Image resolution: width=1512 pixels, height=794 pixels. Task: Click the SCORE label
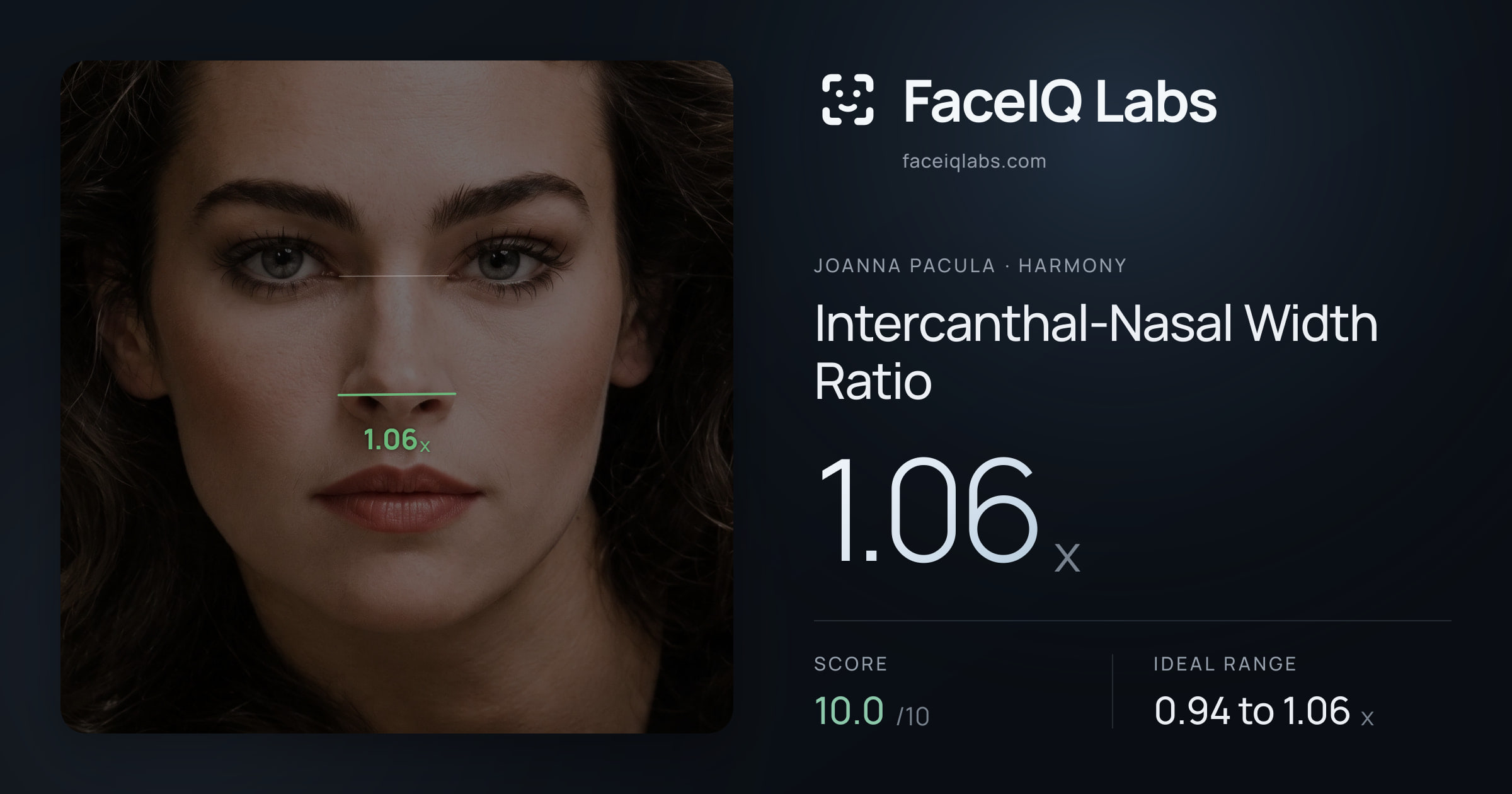(x=850, y=664)
